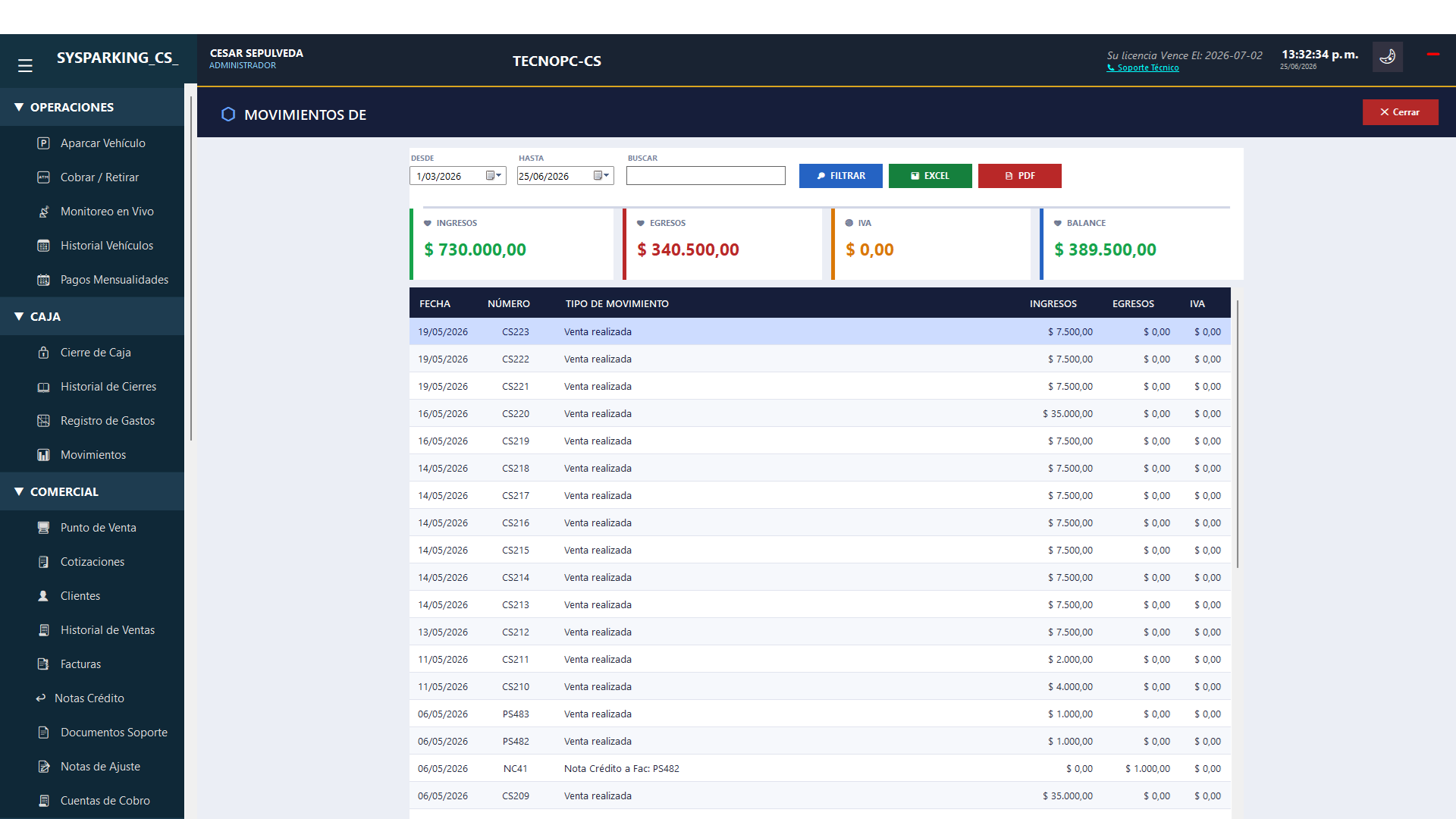Open the DESDE date picker dropdown
This screenshot has height=819, width=1456.
click(494, 176)
